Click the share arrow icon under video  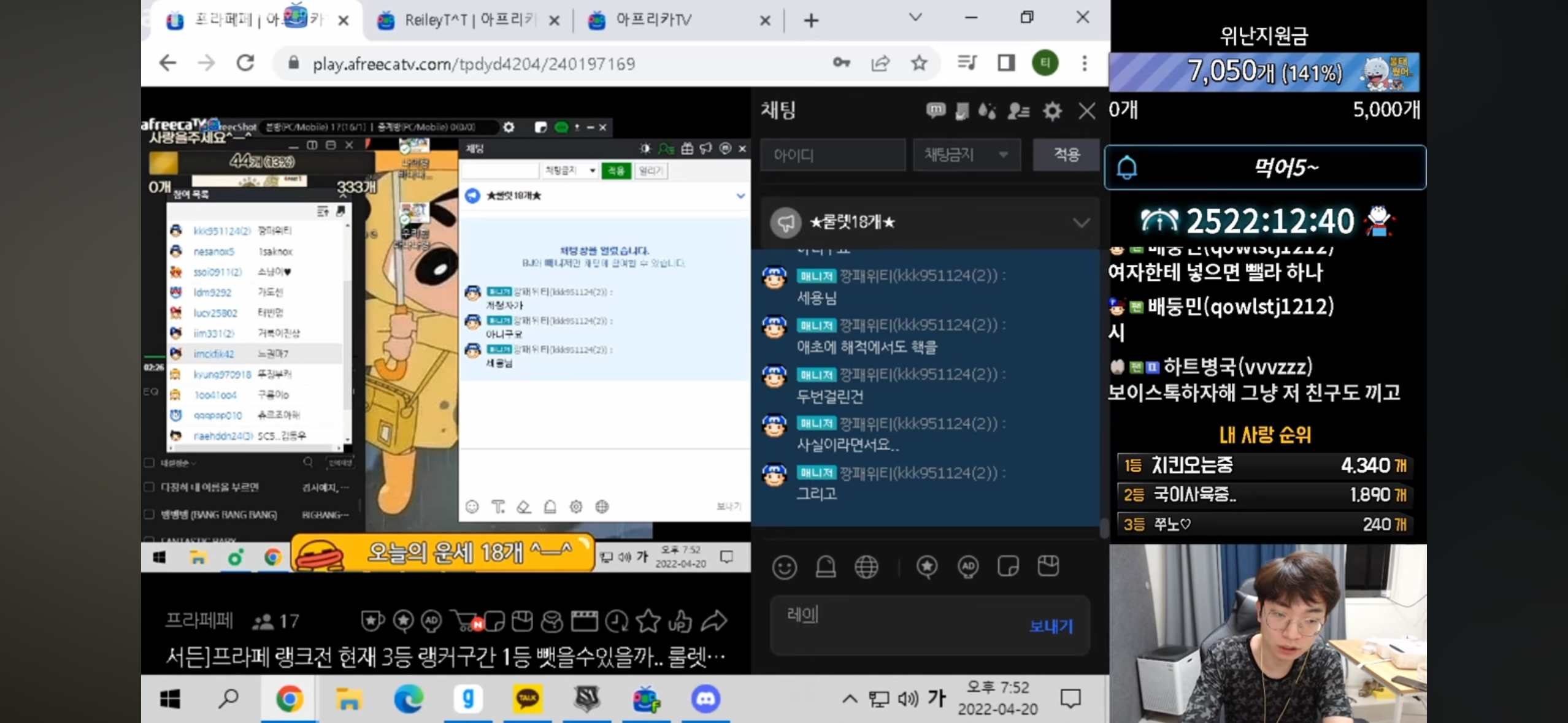click(714, 621)
